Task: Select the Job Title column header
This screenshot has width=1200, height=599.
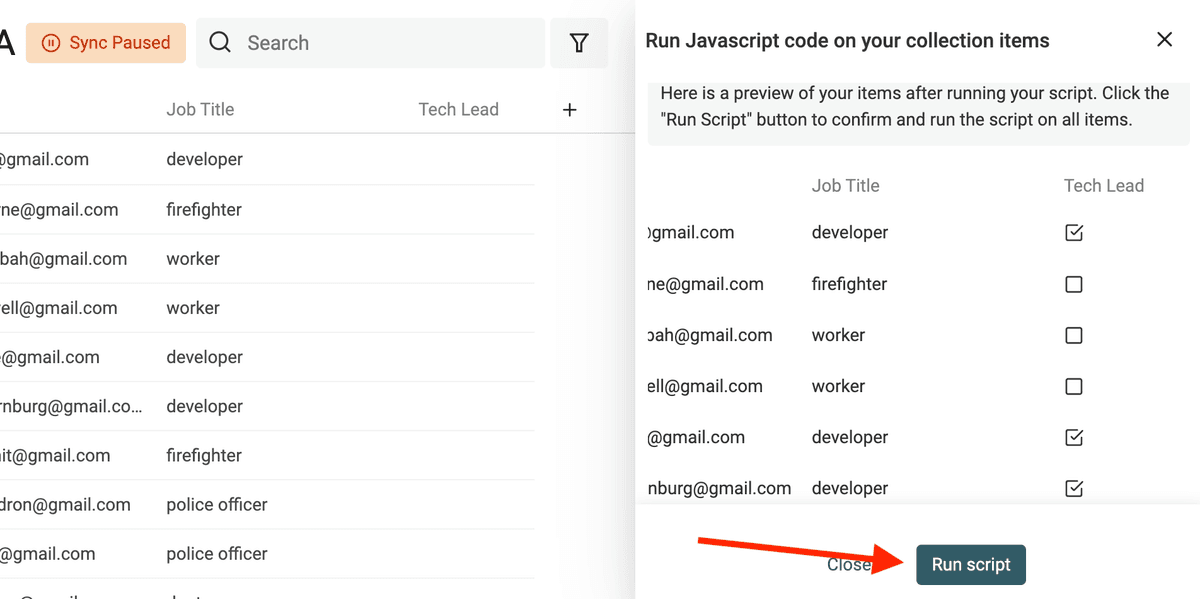Action: 200,110
